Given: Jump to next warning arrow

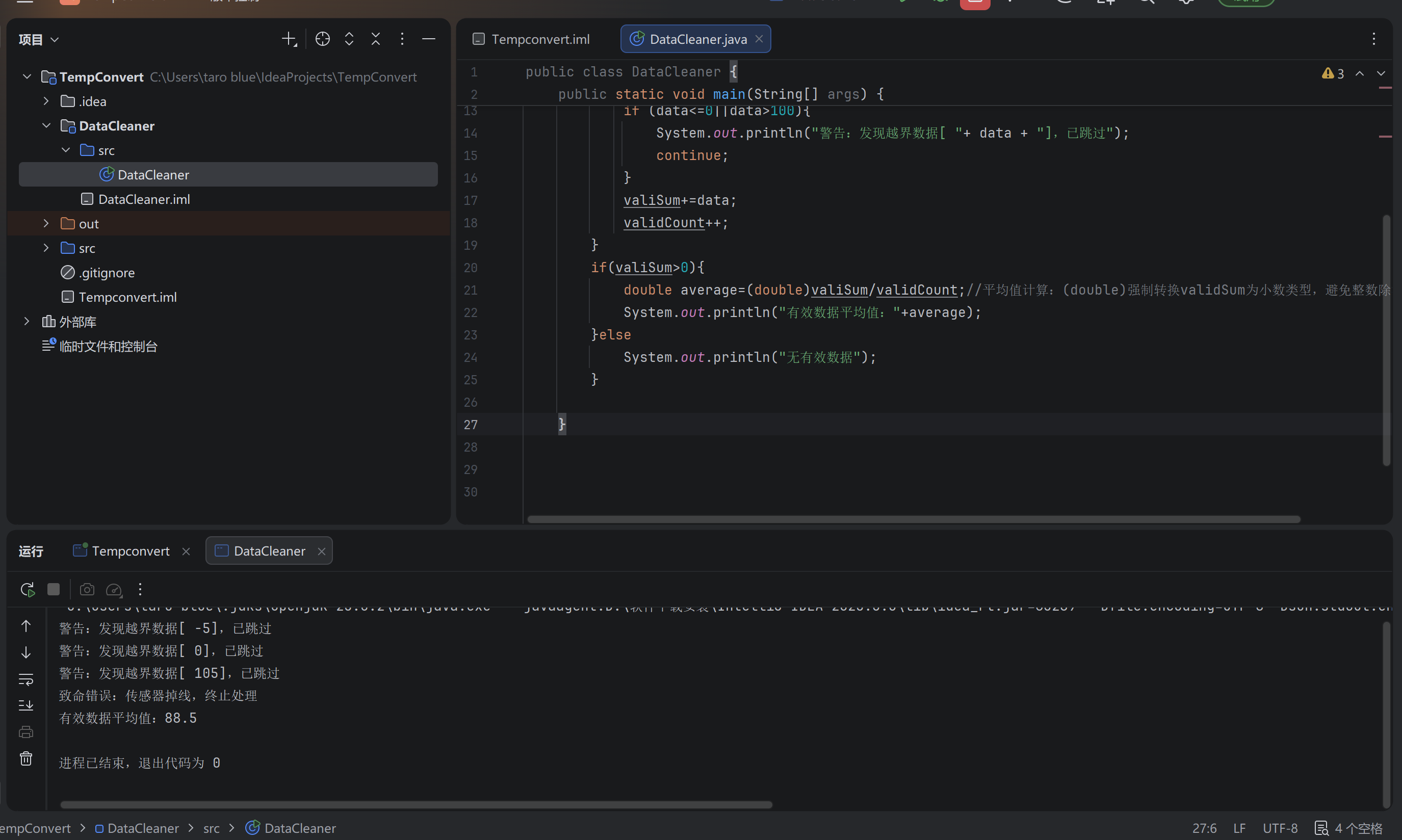Looking at the screenshot, I should tap(1381, 73).
